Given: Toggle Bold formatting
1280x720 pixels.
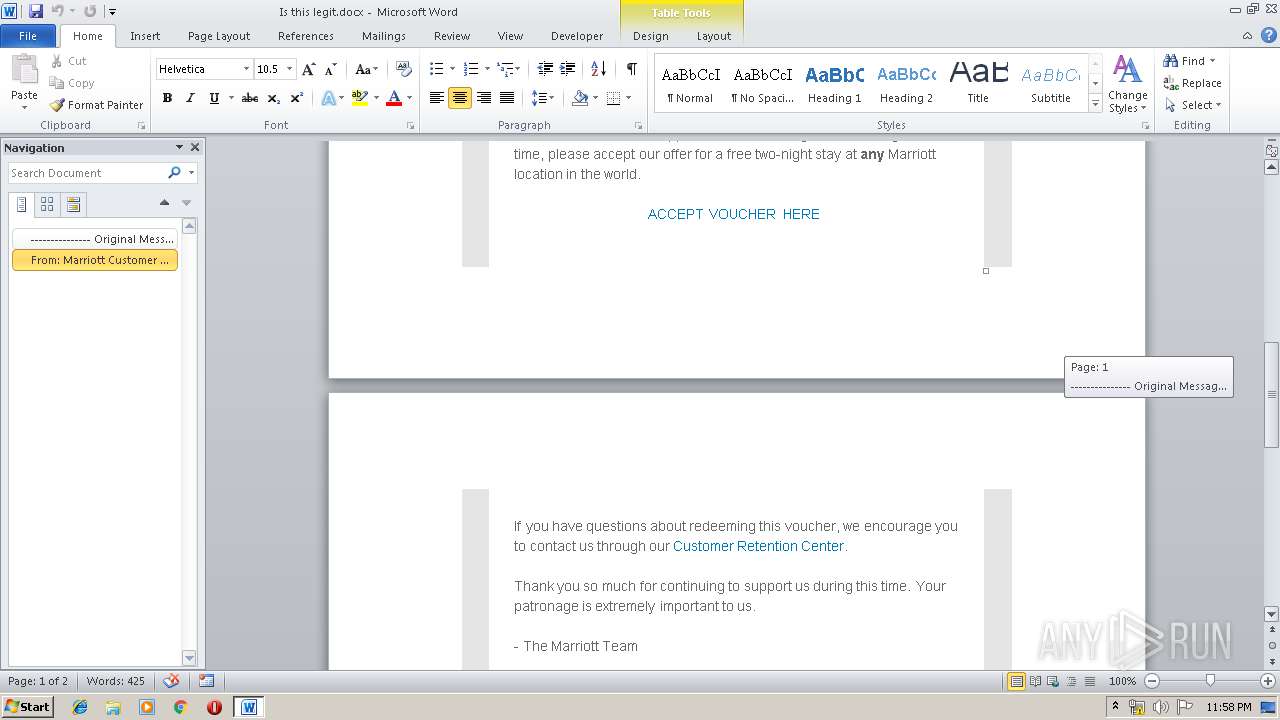Looking at the screenshot, I should click(167, 98).
